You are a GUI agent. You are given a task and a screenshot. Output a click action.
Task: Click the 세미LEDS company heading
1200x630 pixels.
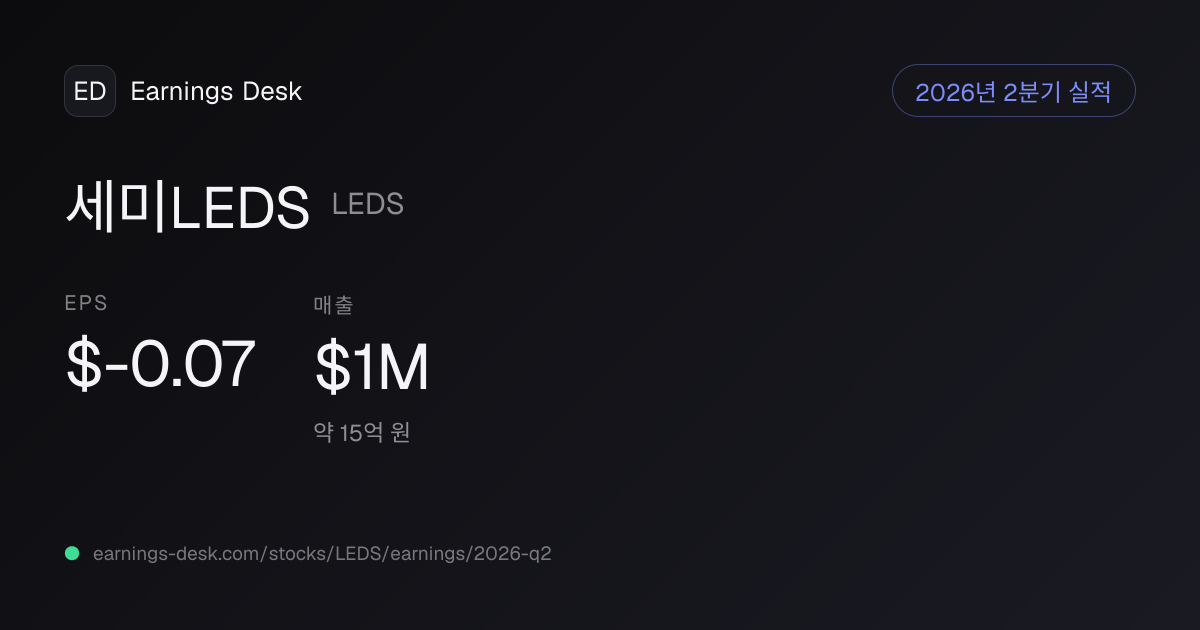[188, 208]
